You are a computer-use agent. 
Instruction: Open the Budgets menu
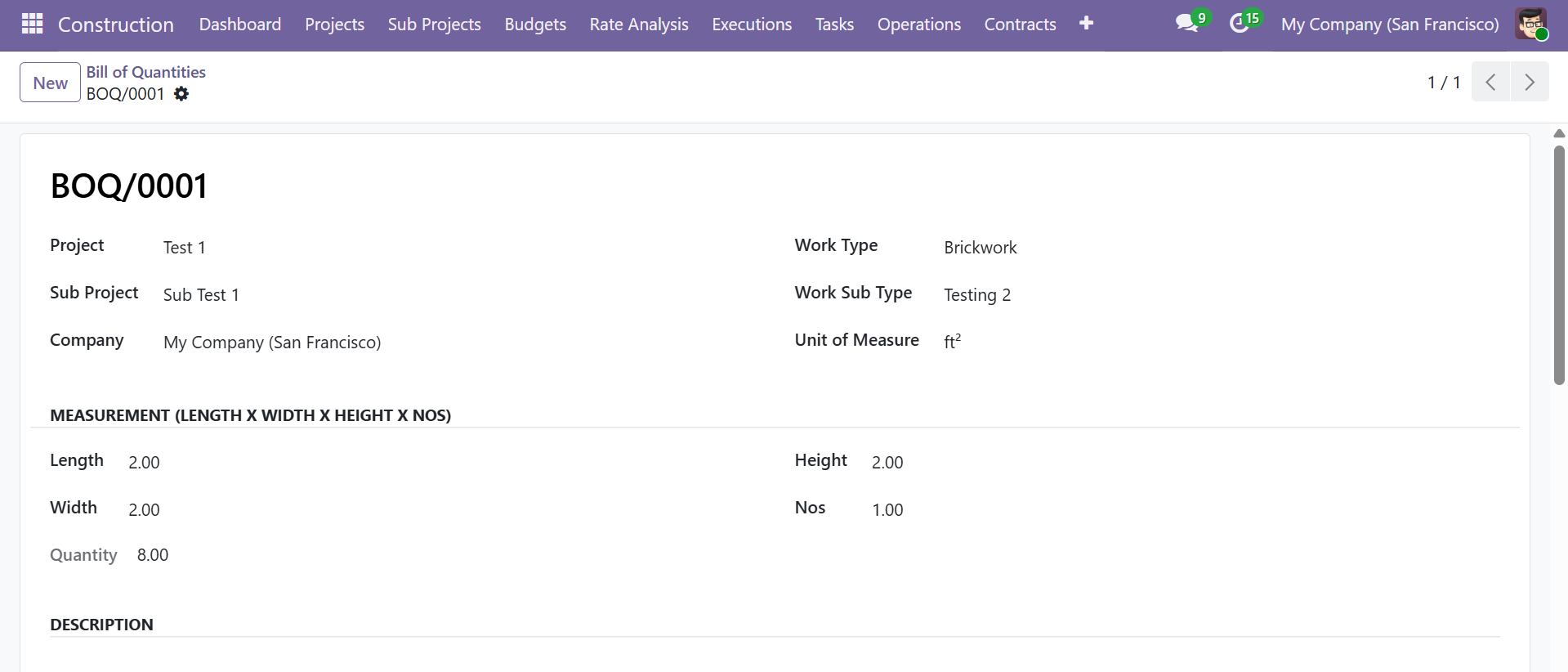point(535,25)
